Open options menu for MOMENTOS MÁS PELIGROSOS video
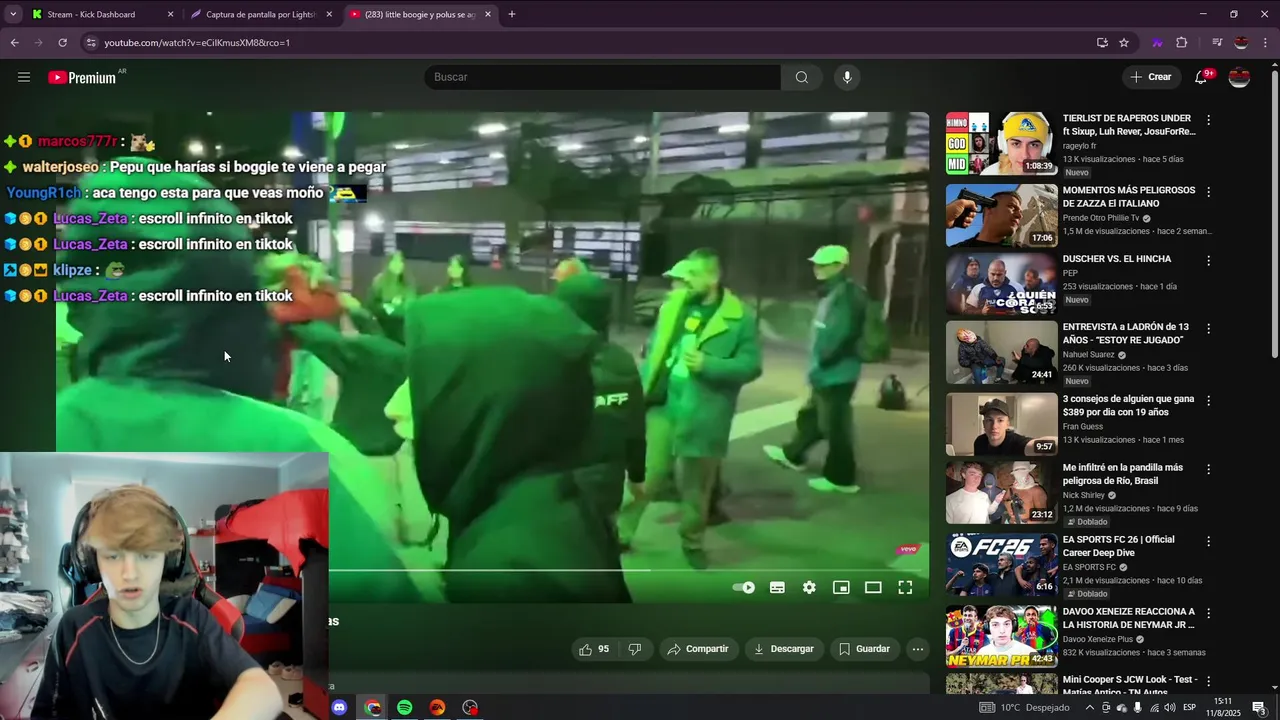The image size is (1280, 720). [x=1208, y=192]
